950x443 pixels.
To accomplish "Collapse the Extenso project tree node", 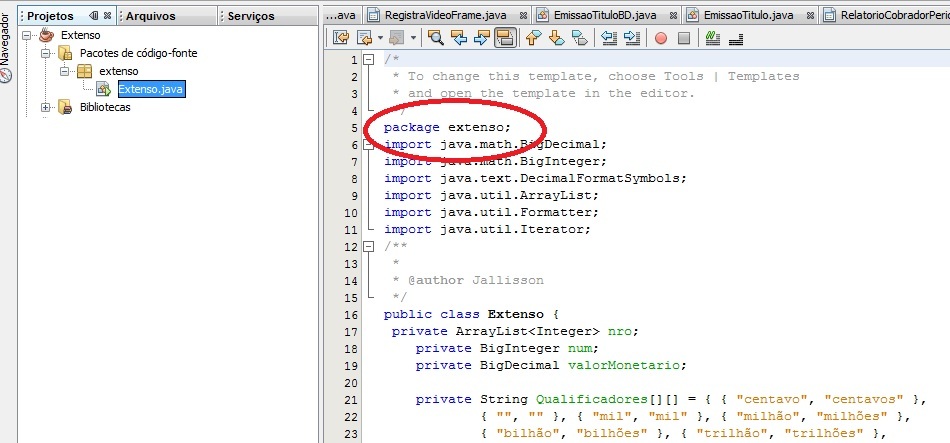I will [x=27, y=35].
